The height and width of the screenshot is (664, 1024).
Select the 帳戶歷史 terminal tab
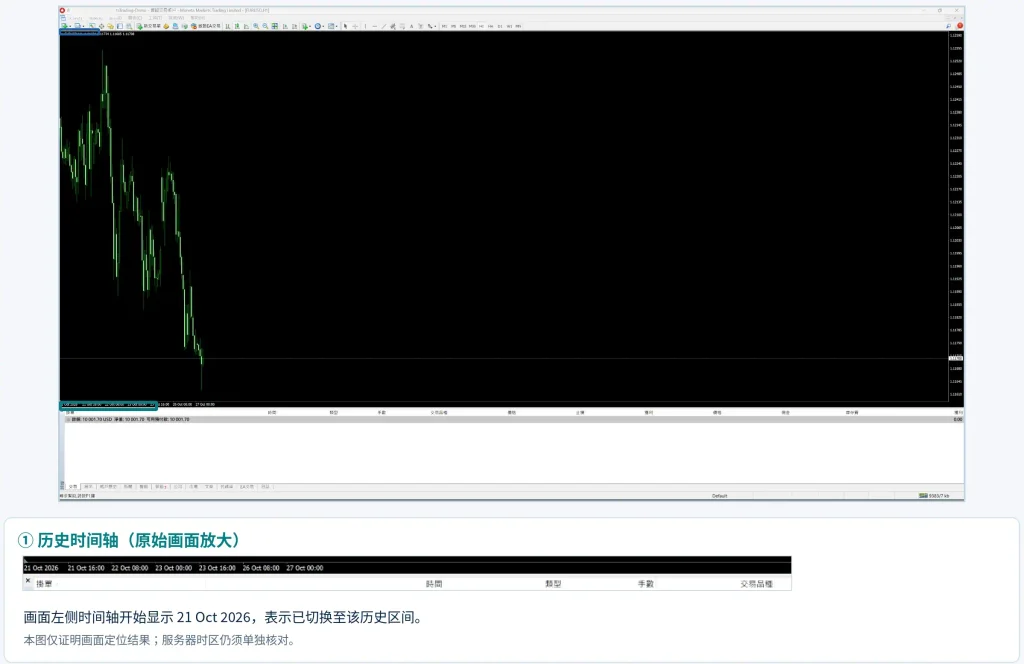tap(108, 486)
